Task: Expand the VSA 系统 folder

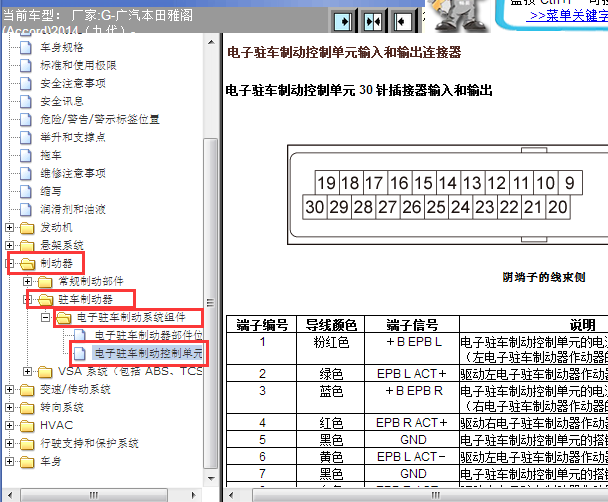Action: coord(27,371)
